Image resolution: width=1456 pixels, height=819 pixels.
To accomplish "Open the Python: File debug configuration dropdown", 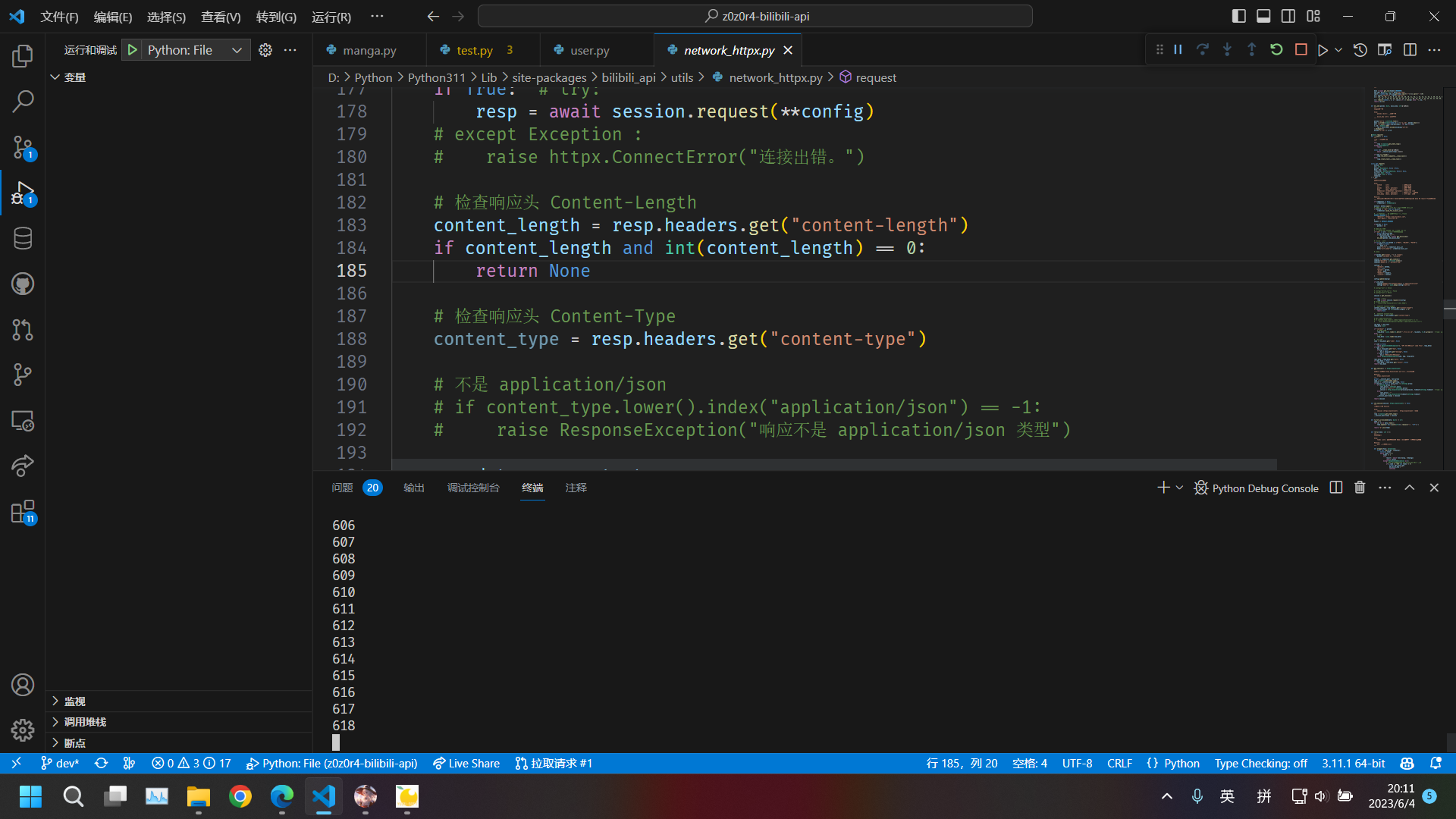I will click(236, 49).
